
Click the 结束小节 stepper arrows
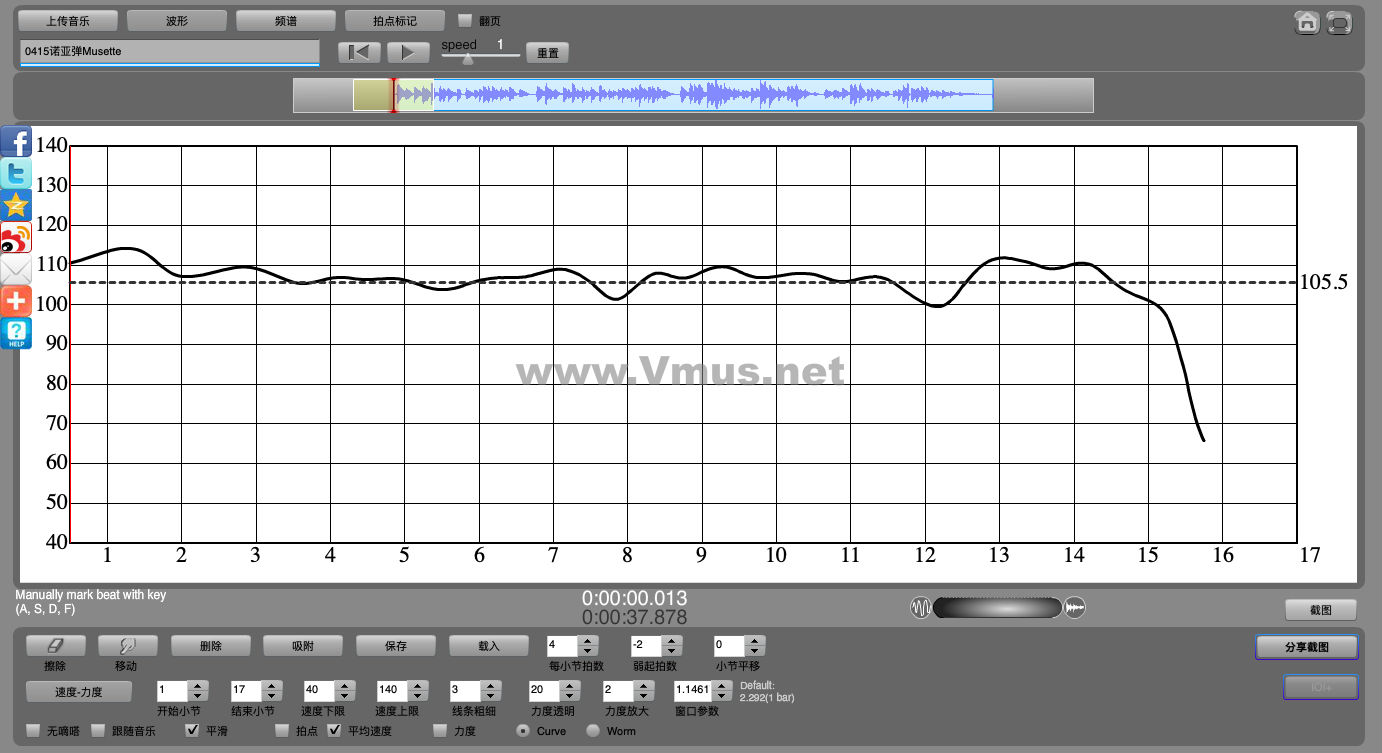pos(271,690)
